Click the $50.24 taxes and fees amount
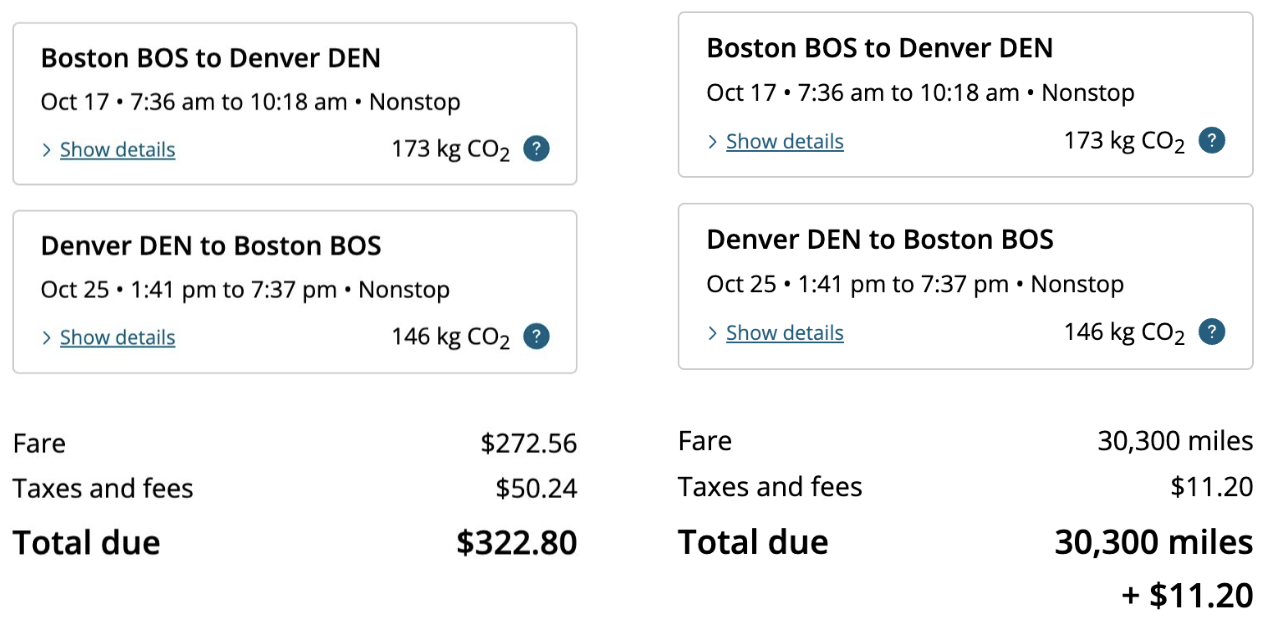 pos(536,489)
